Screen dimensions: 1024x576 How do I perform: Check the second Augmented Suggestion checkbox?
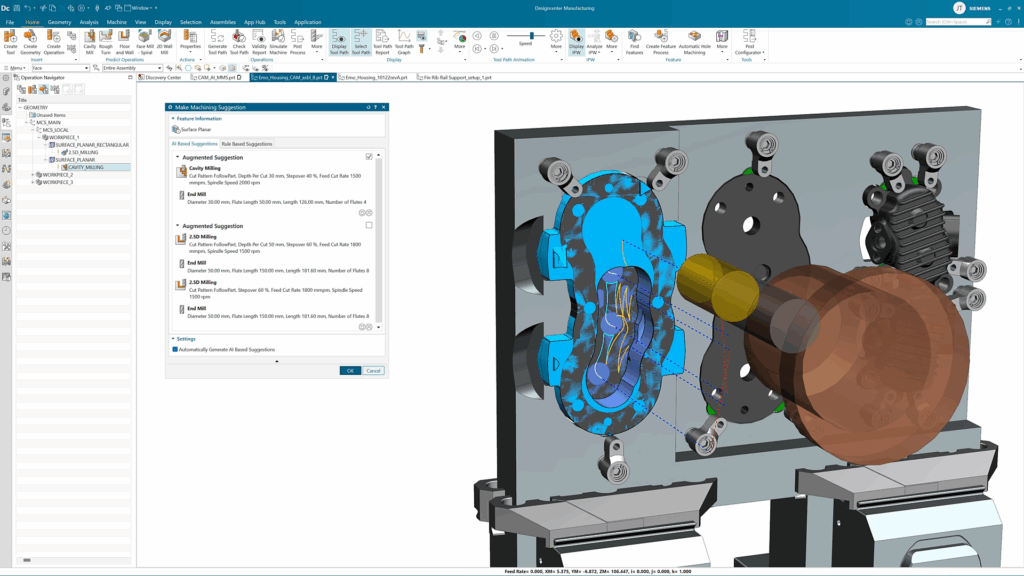(x=369, y=226)
